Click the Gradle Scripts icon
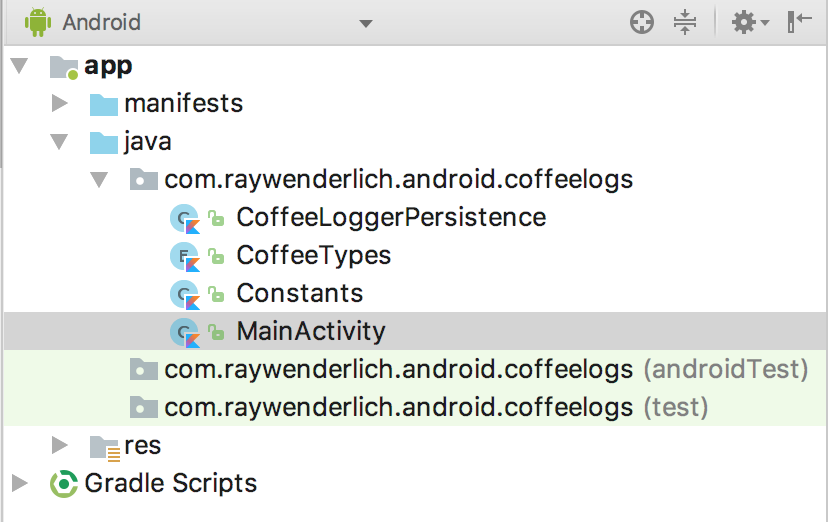Image resolution: width=828 pixels, height=522 pixels. [64, 483]
